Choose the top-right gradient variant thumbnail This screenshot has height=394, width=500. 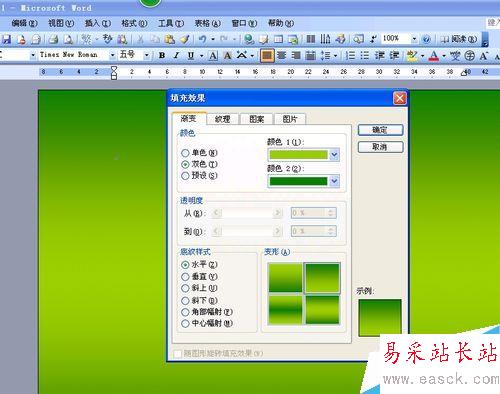point(322,277)
